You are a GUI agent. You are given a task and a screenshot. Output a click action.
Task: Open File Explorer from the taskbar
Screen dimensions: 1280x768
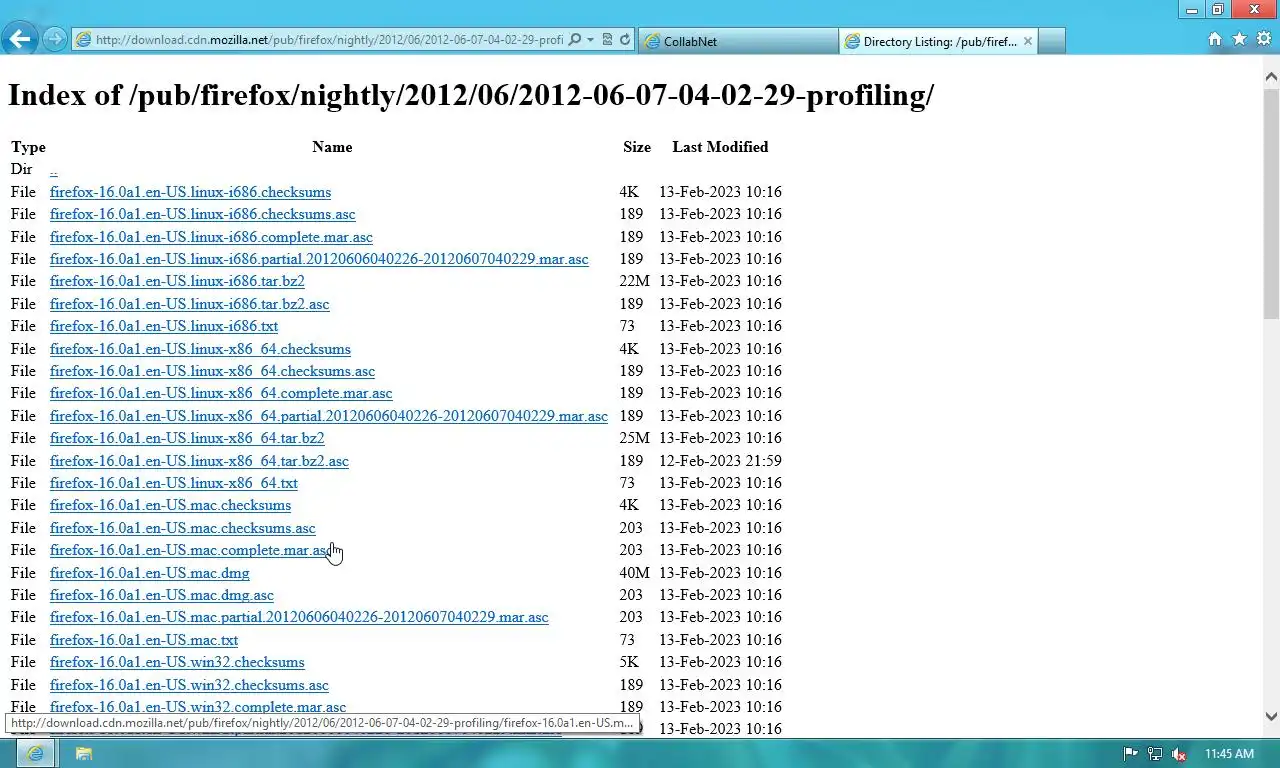coord(84,753)
